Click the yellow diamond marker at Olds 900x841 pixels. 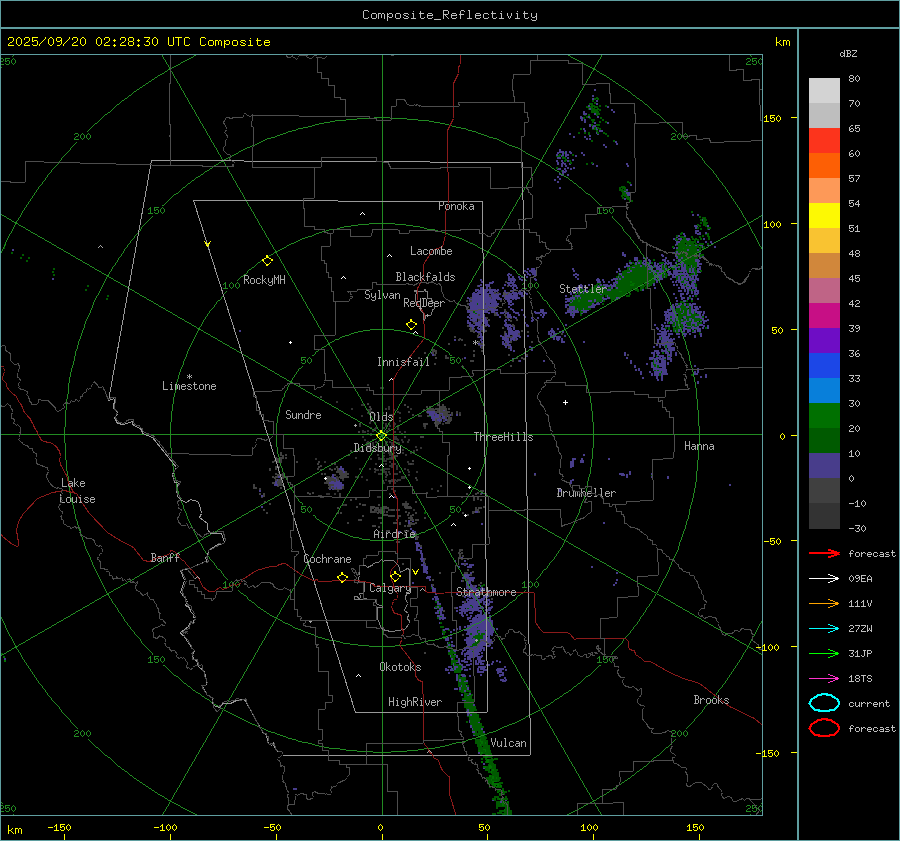(381, 434)
